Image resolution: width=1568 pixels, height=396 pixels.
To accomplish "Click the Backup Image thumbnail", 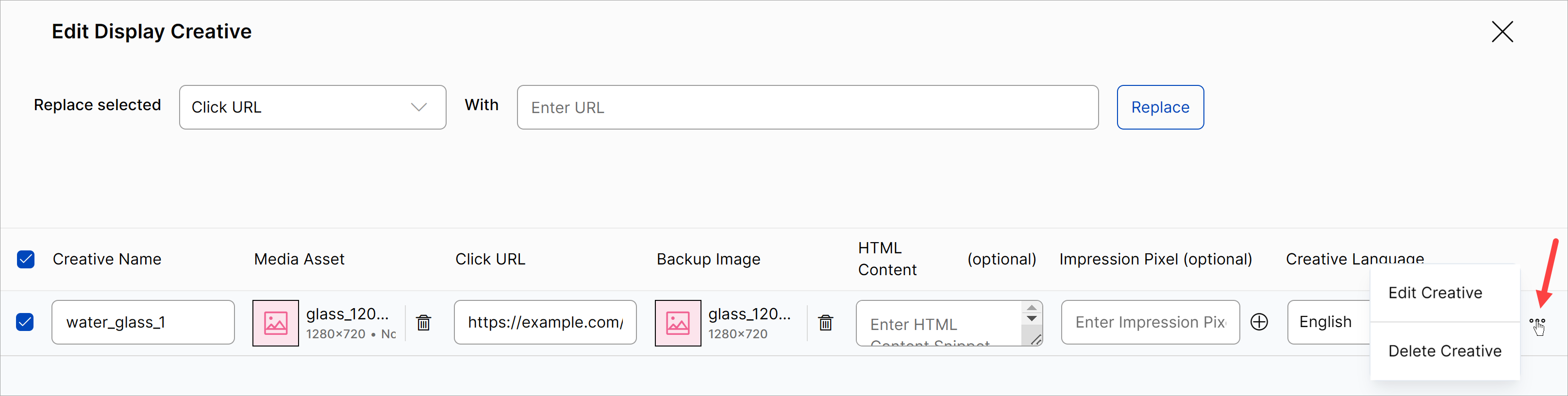I will tap(678, 322).
